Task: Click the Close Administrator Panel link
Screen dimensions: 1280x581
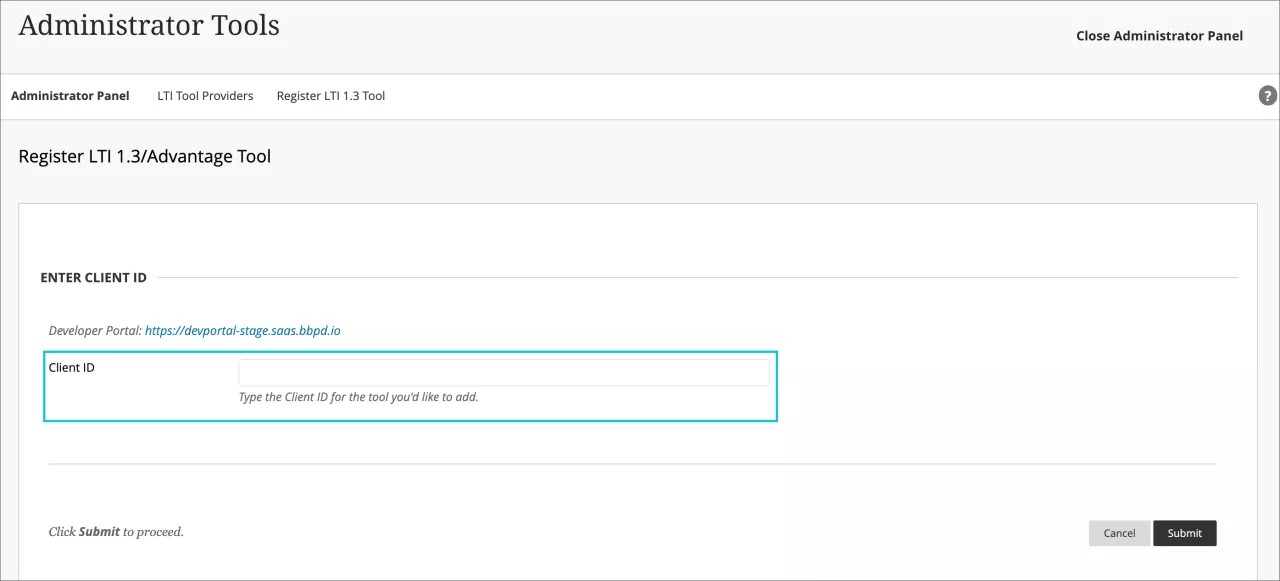Action: coord(1159,35)
